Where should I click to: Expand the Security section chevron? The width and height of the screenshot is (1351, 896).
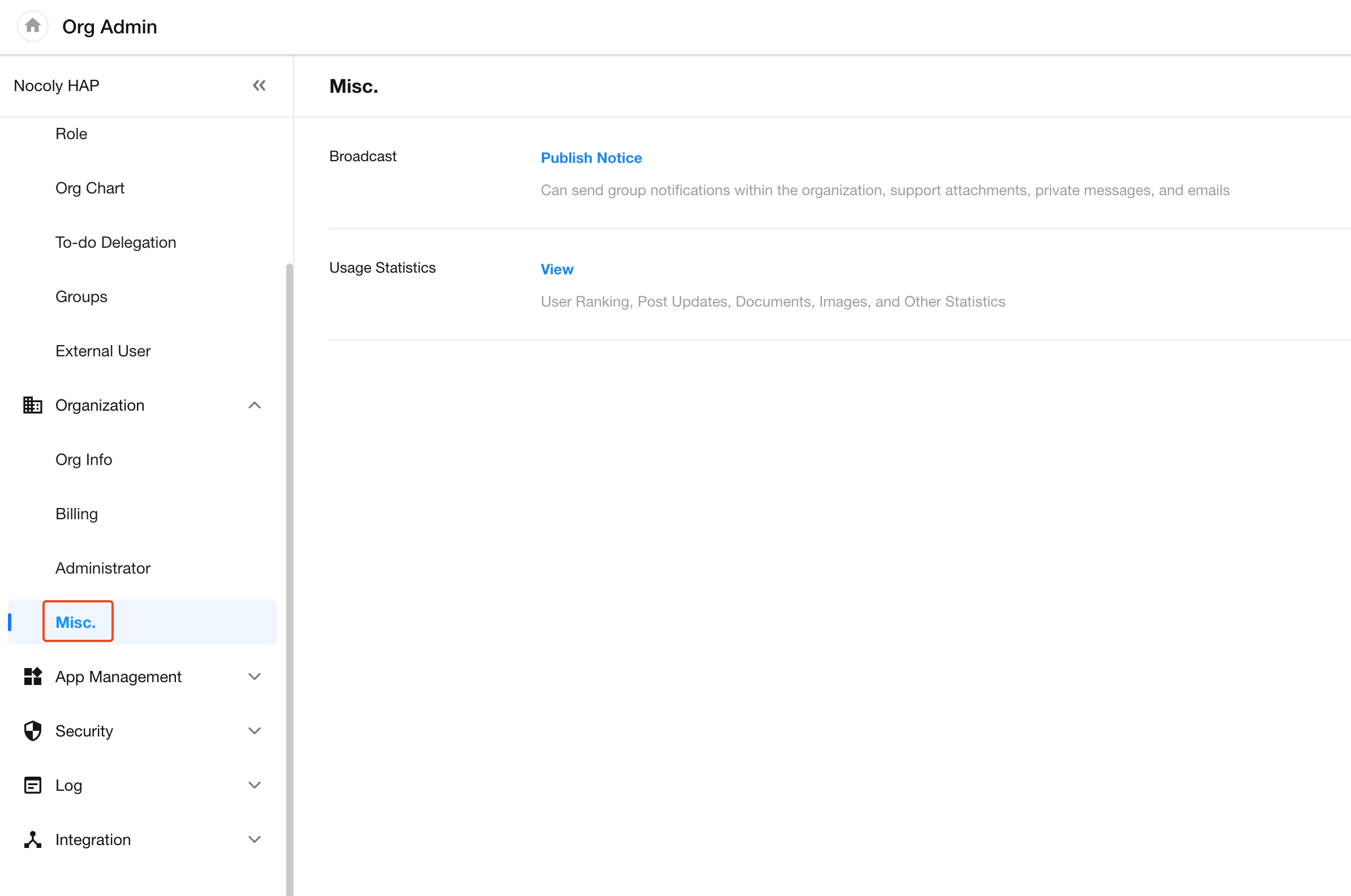click(x=255, y=731)
